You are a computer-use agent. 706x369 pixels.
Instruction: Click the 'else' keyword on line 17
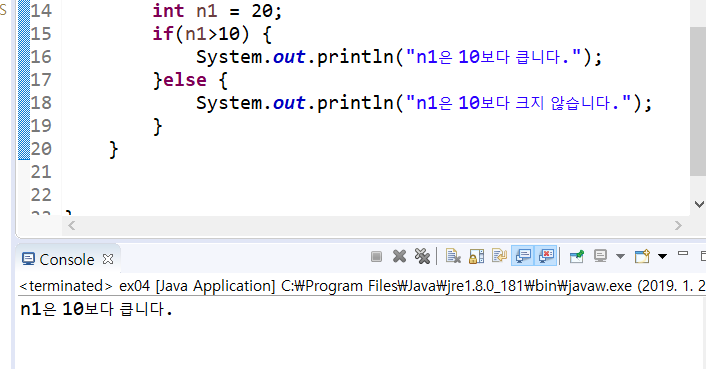(185, 80)
